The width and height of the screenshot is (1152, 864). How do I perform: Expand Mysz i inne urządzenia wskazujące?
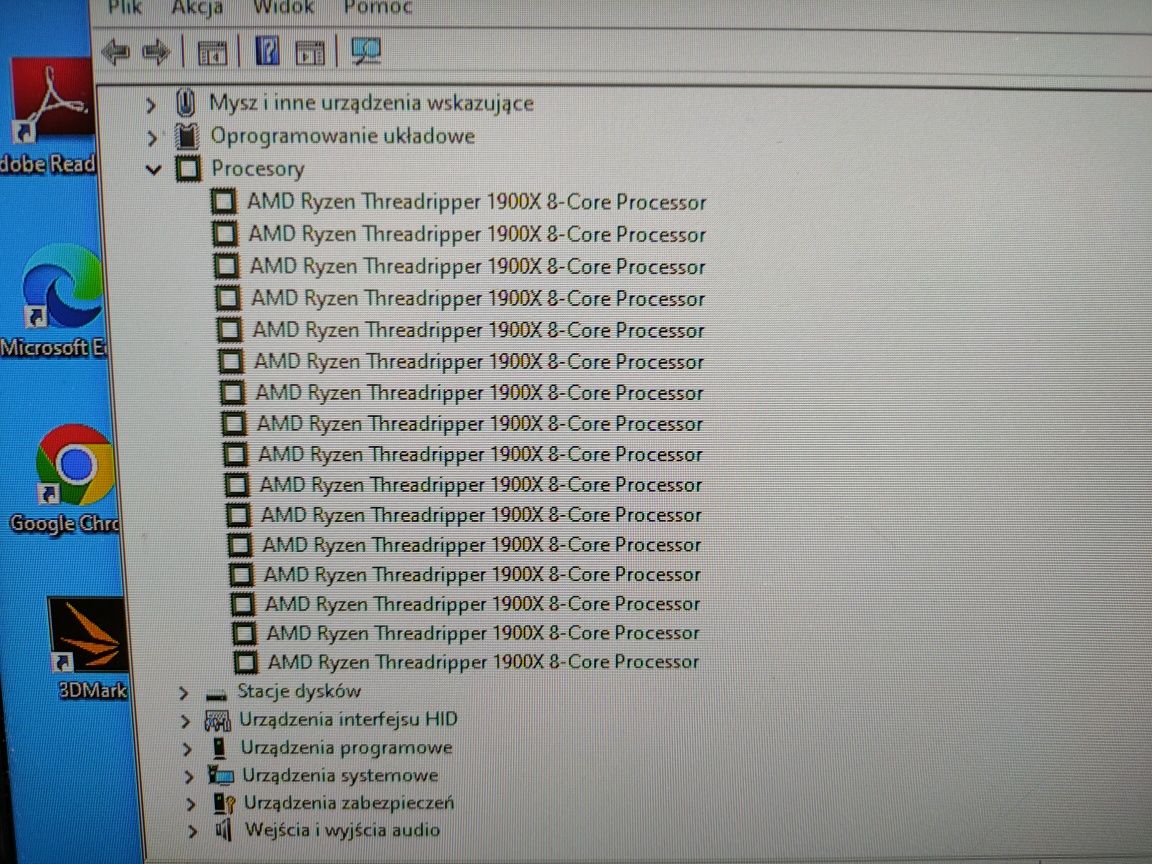(151, 105)
